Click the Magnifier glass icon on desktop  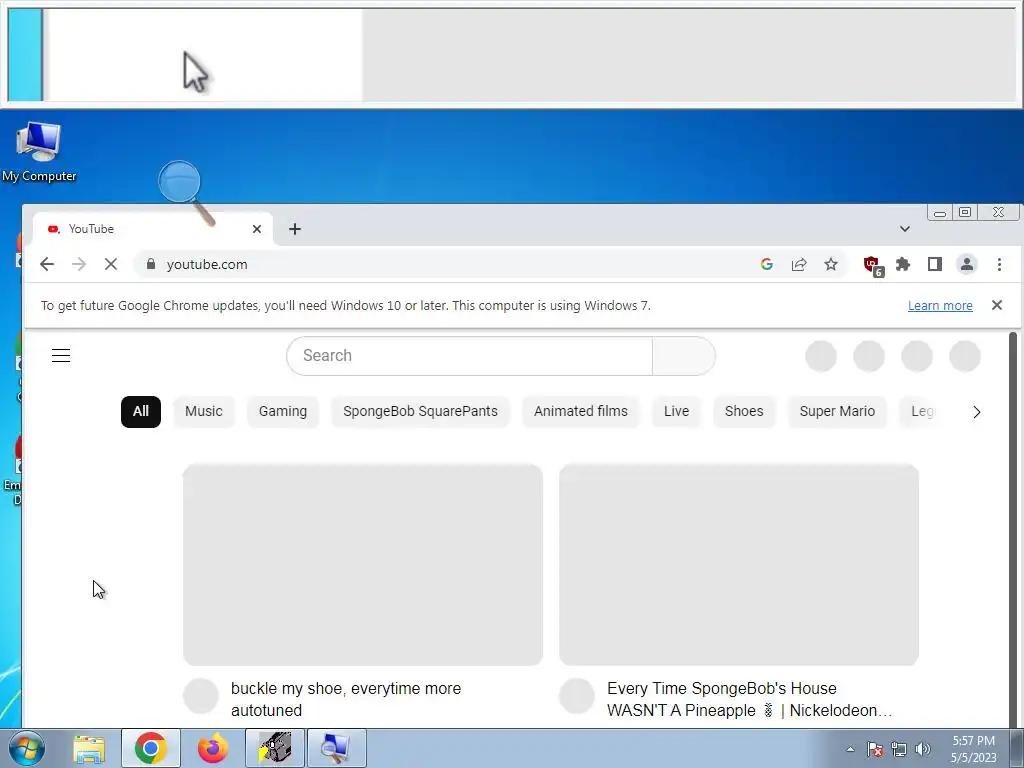point(187,193)
